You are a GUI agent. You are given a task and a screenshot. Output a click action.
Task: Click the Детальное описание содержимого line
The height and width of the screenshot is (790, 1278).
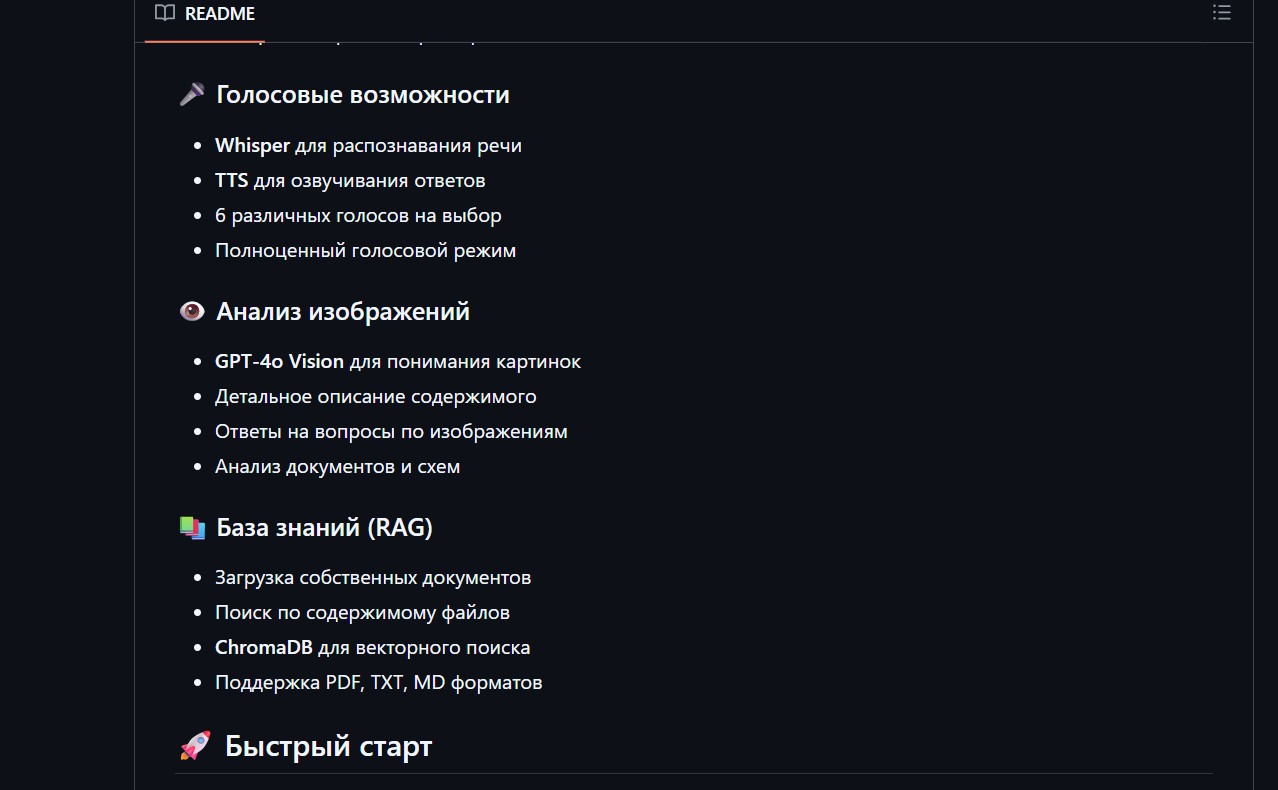375,397
